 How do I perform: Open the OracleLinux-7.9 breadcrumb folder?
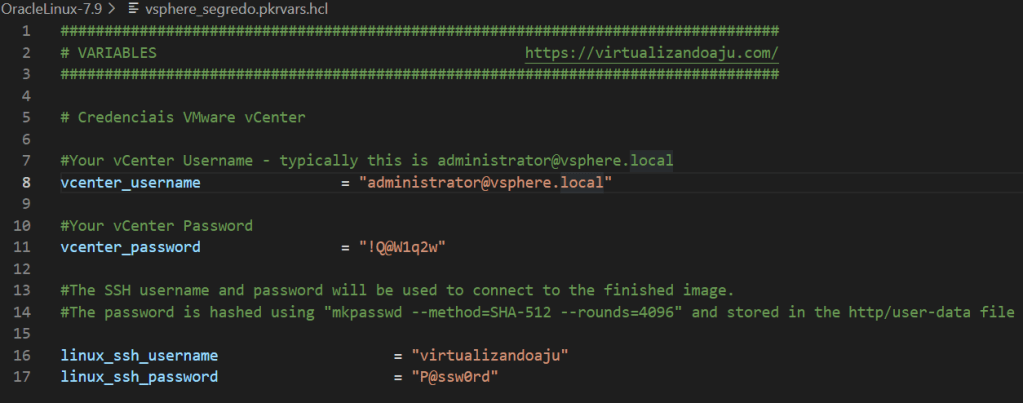51,9
